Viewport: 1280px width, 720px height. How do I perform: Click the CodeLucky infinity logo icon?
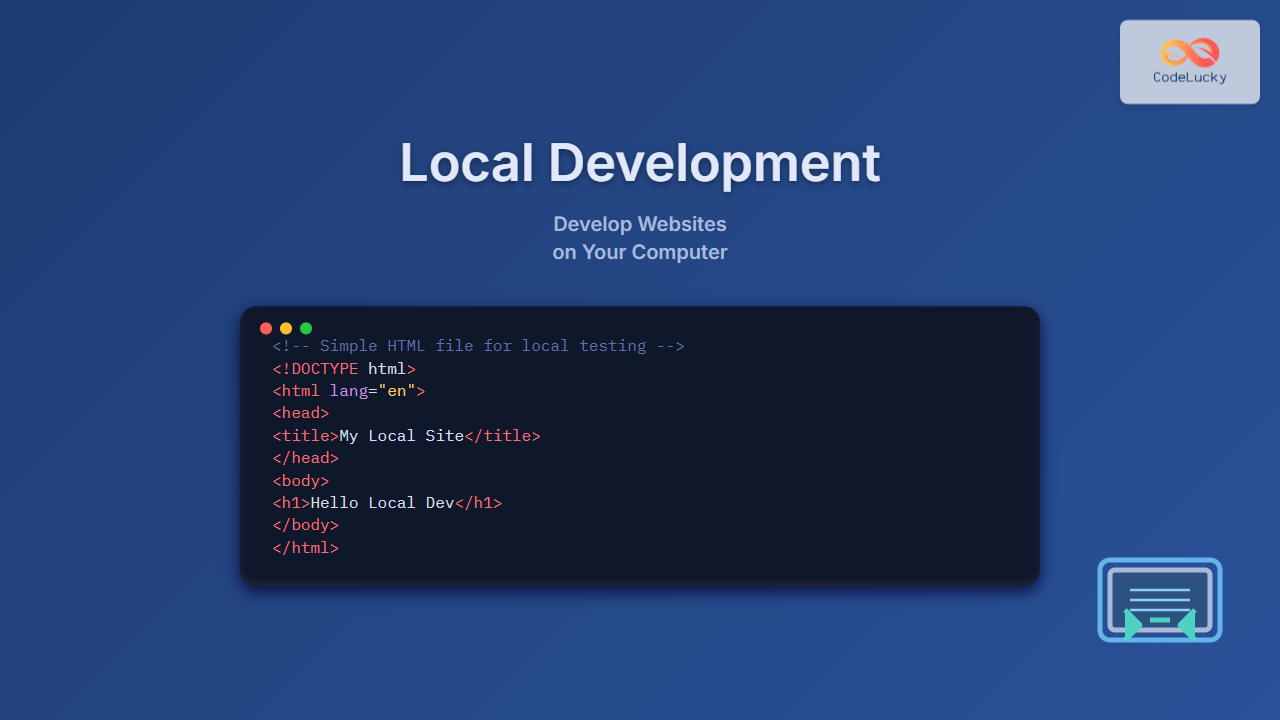click(x=1189, y=52)
